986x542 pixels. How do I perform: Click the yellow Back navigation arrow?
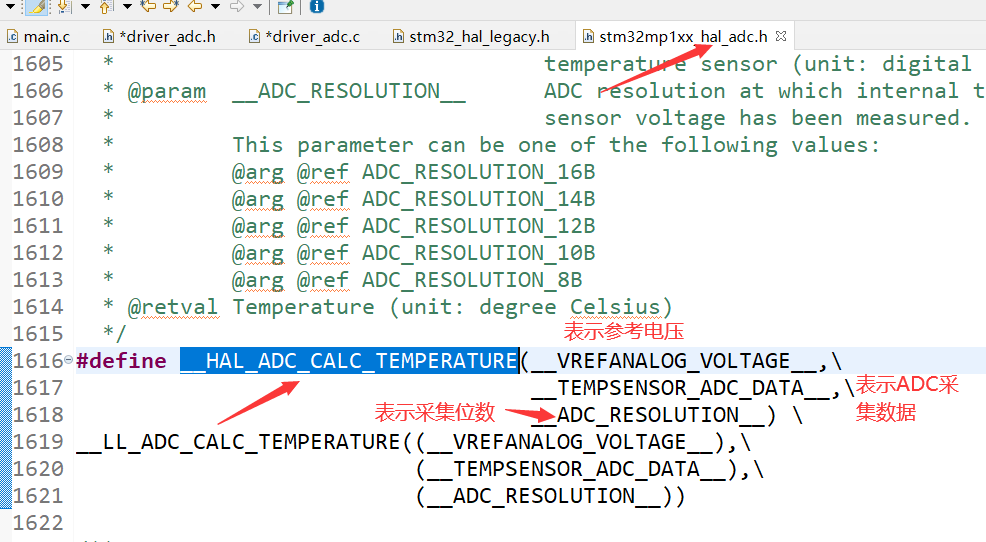click(196, 7)
